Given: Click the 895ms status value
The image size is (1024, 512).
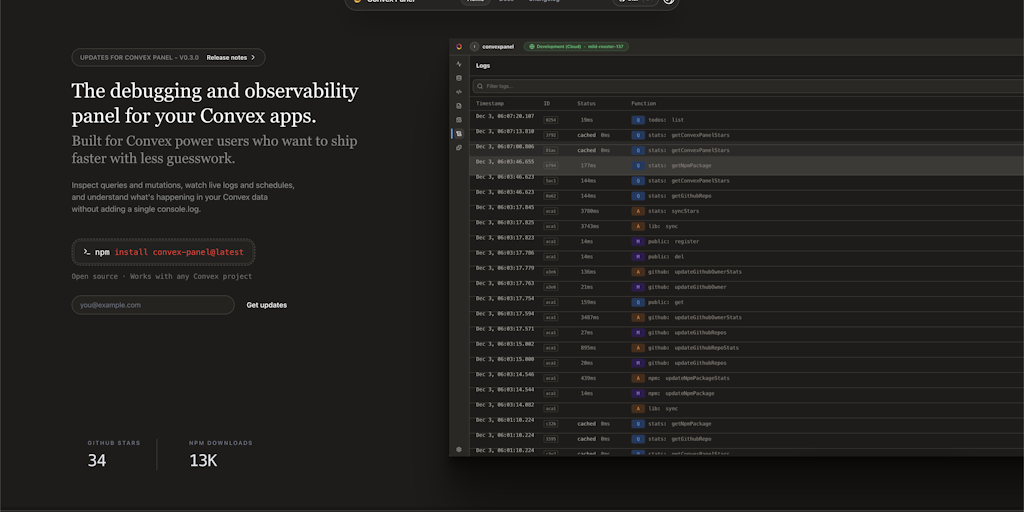Looking at the screenshot, I should point(588,347).
